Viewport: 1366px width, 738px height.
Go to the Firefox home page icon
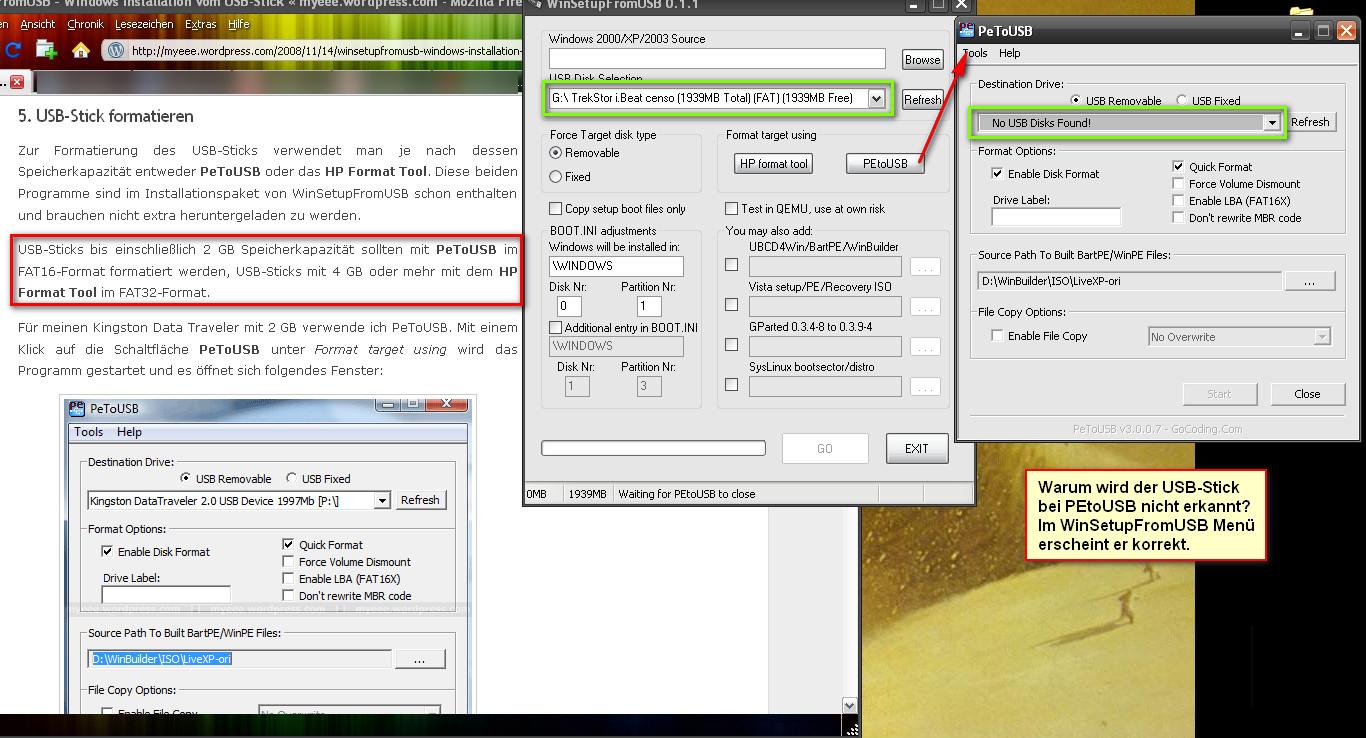coord(81,49)
